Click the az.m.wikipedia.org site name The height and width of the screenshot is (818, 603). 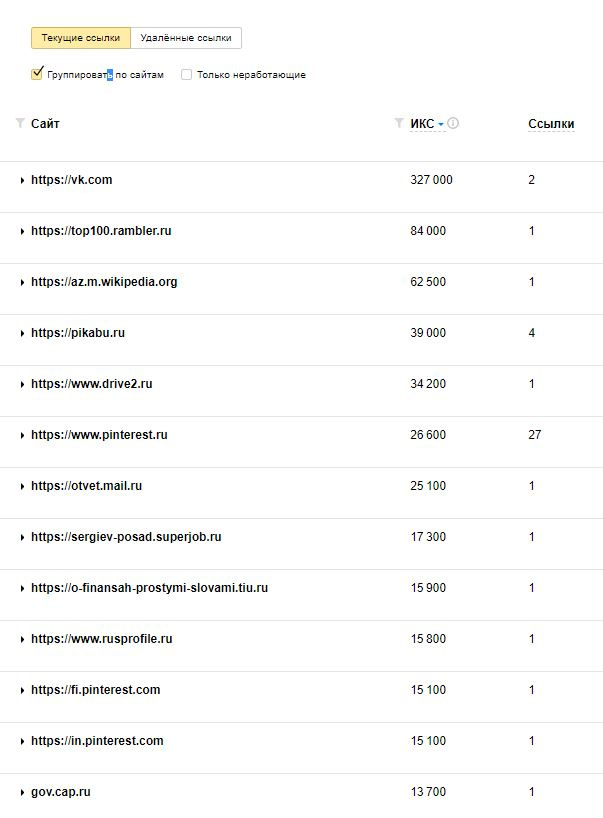coord(104,282)
